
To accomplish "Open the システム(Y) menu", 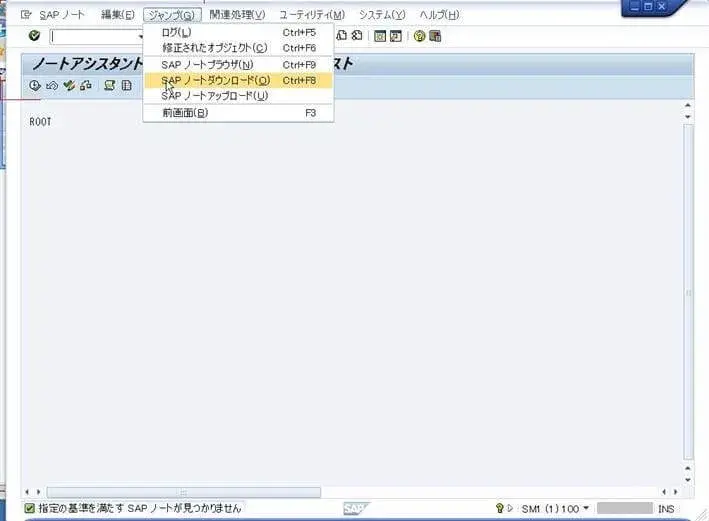I will click(383, 15).
